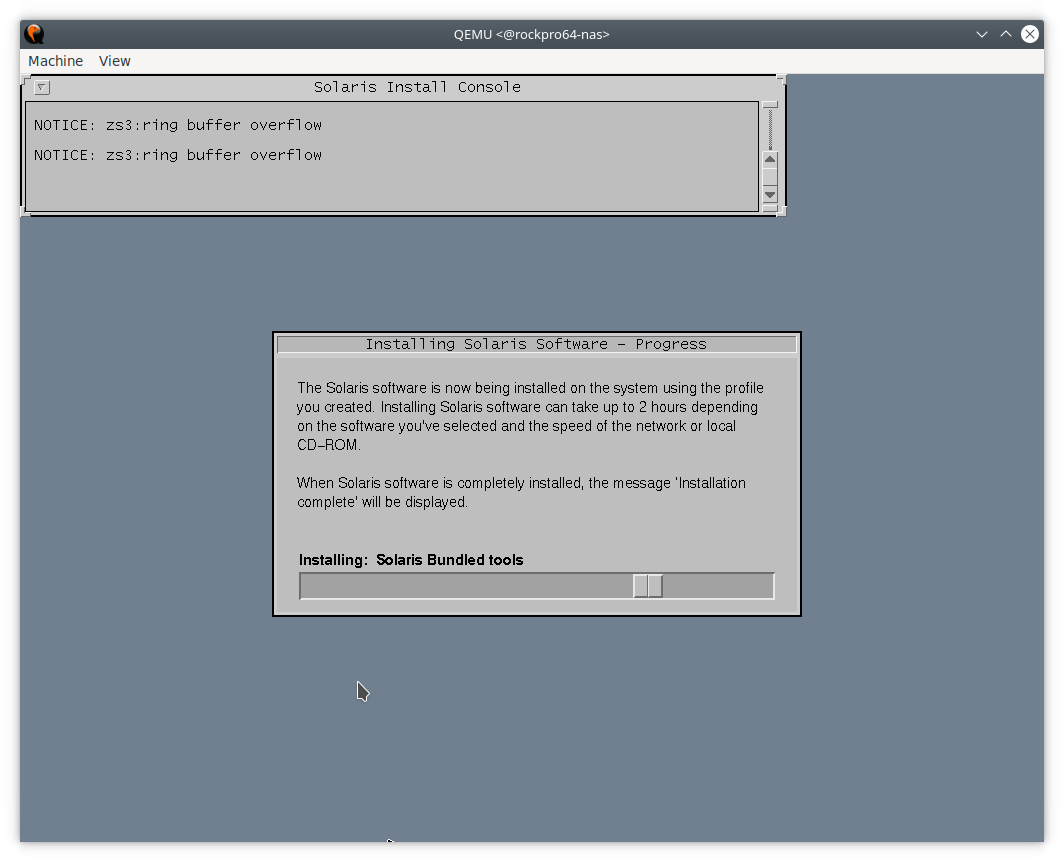The width and height of the screenshot is (1064, 862).
Task: Click the second 'zs3:ring buffer overflow' notice line
Action: (x=178, y=155)
